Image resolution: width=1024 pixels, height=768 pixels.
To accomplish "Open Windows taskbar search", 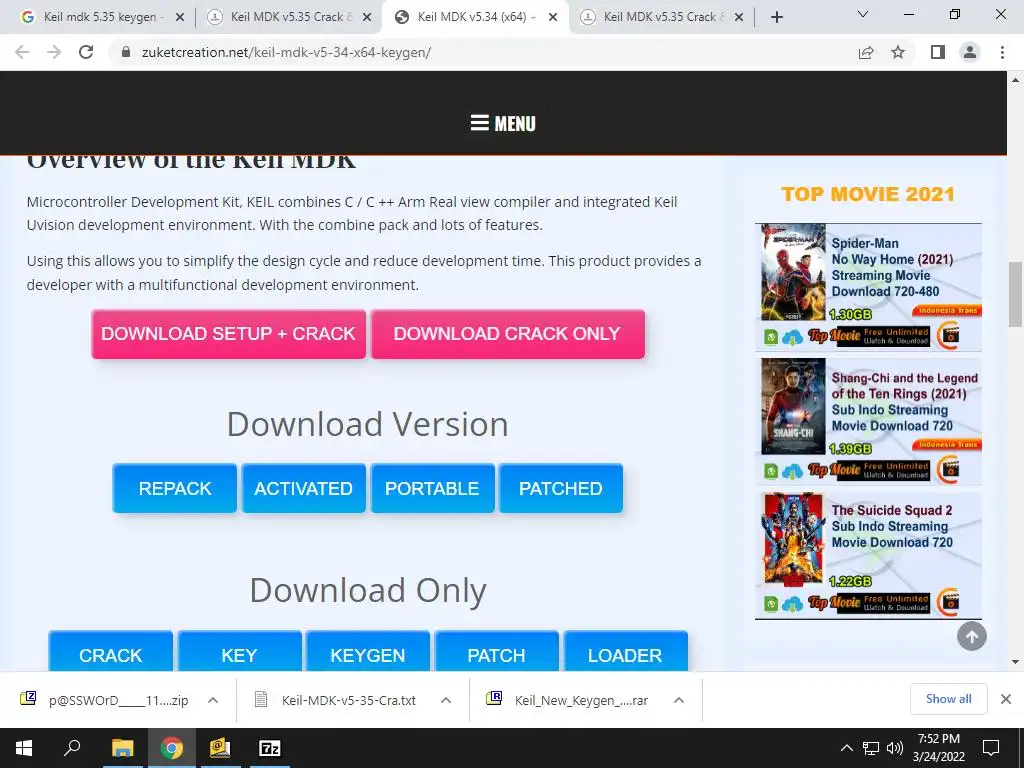I will click(x=72, y=748).
